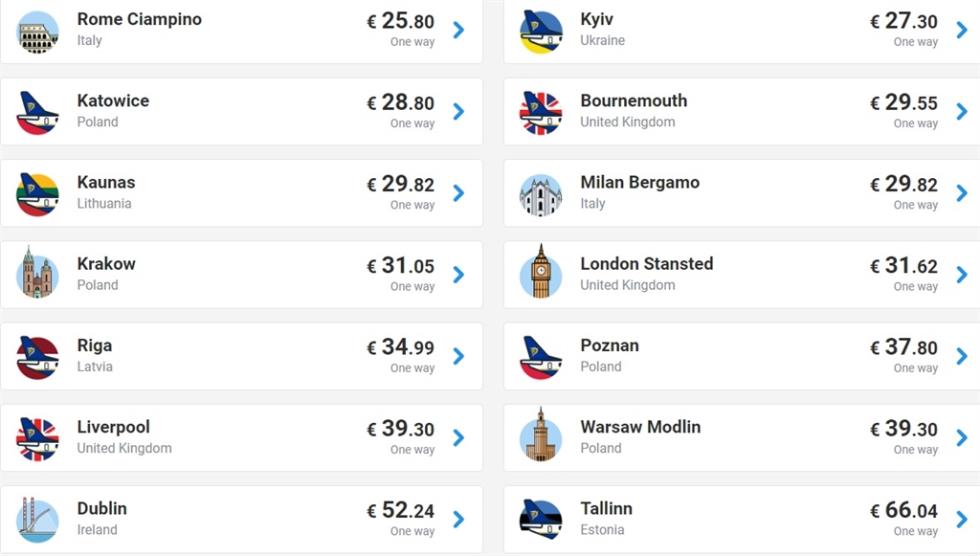The image size is (980, 556).
Task: Click the UK flag tail icon for Liverpool
Action: (x=38, y=439)
